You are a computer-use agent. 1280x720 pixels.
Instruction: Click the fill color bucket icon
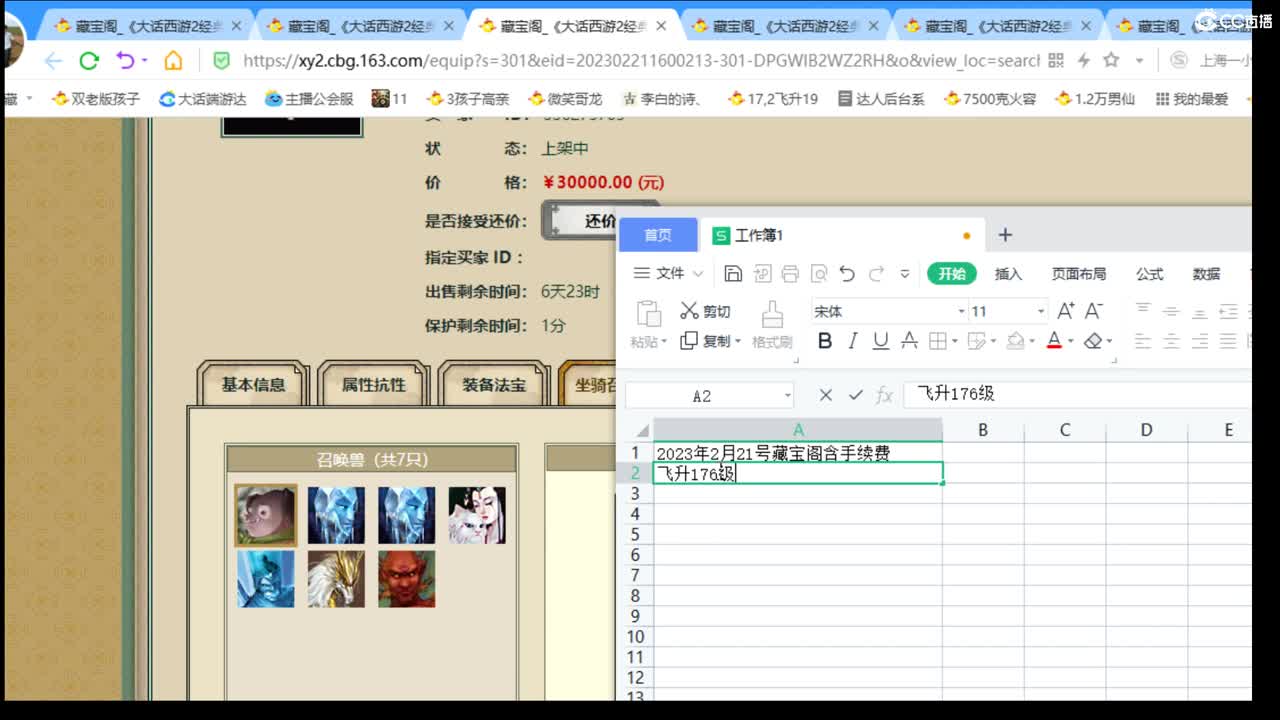(x=1015, y=341)
